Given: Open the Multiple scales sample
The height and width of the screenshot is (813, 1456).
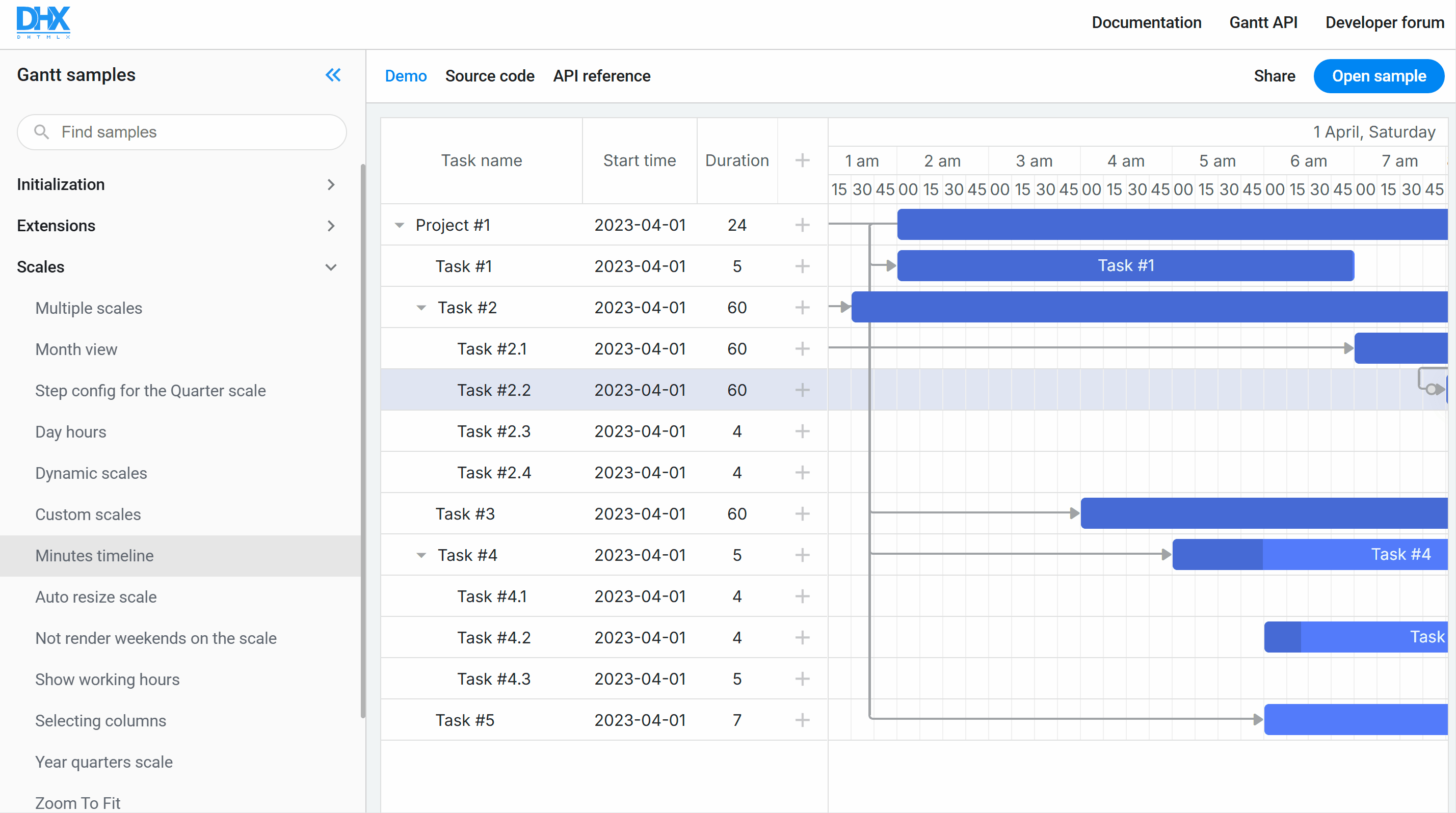Looking at the screenshot, I should tap(89, 308).
